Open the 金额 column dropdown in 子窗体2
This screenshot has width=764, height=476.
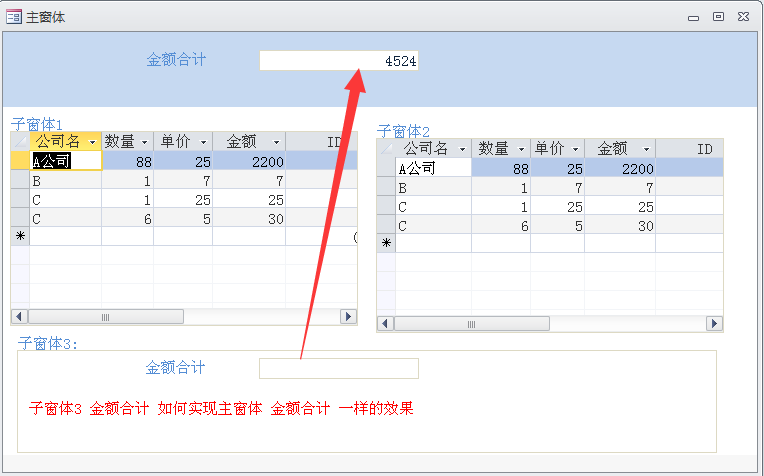point(645,149)
